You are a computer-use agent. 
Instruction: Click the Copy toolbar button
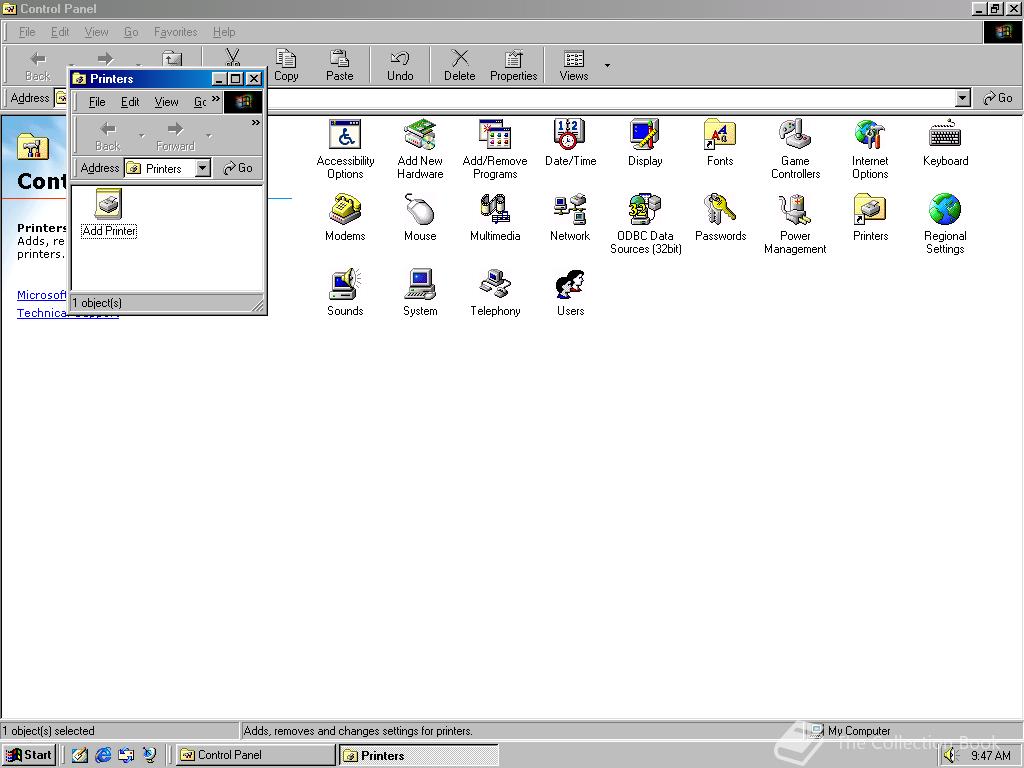point(286,65)
